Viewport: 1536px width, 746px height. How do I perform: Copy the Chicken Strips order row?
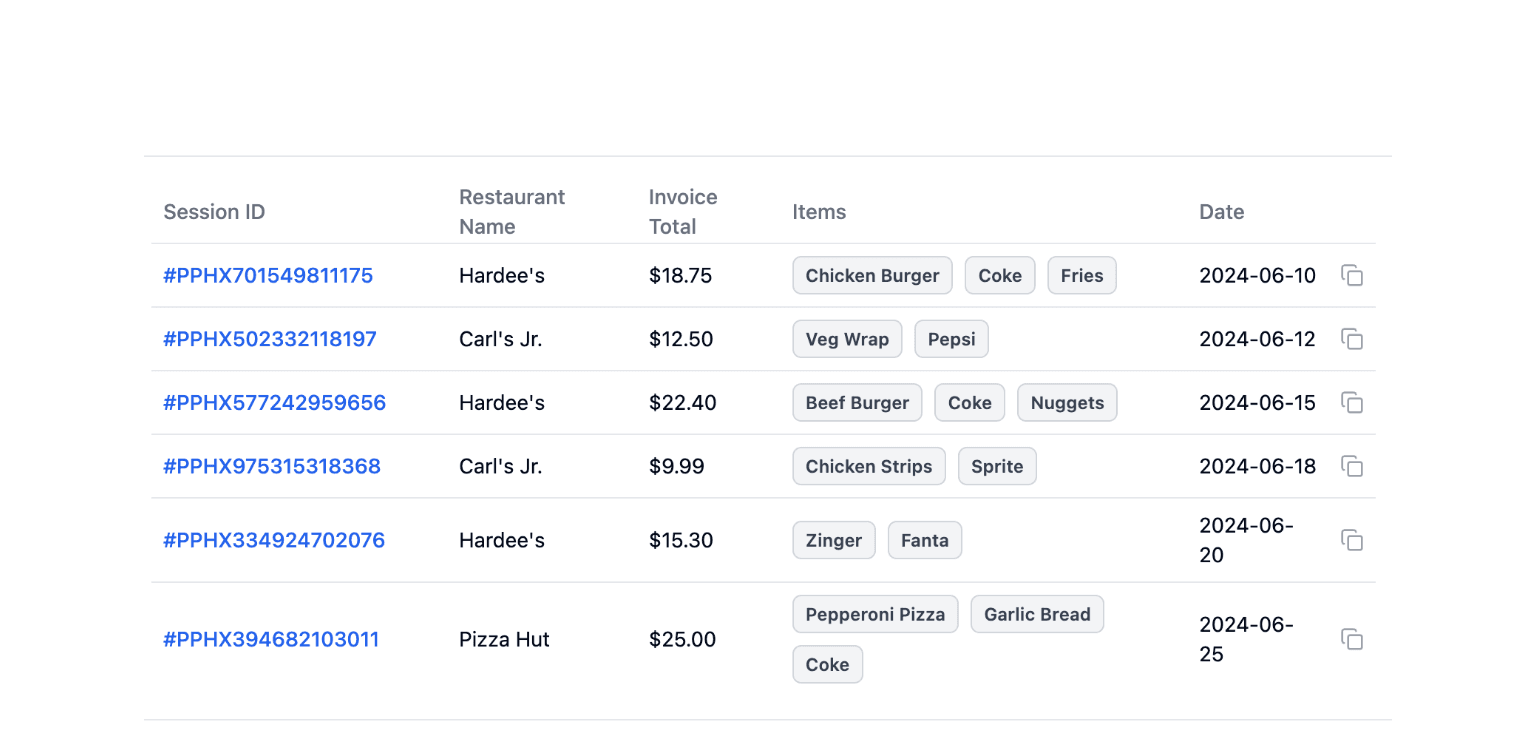coord(1352,466)
